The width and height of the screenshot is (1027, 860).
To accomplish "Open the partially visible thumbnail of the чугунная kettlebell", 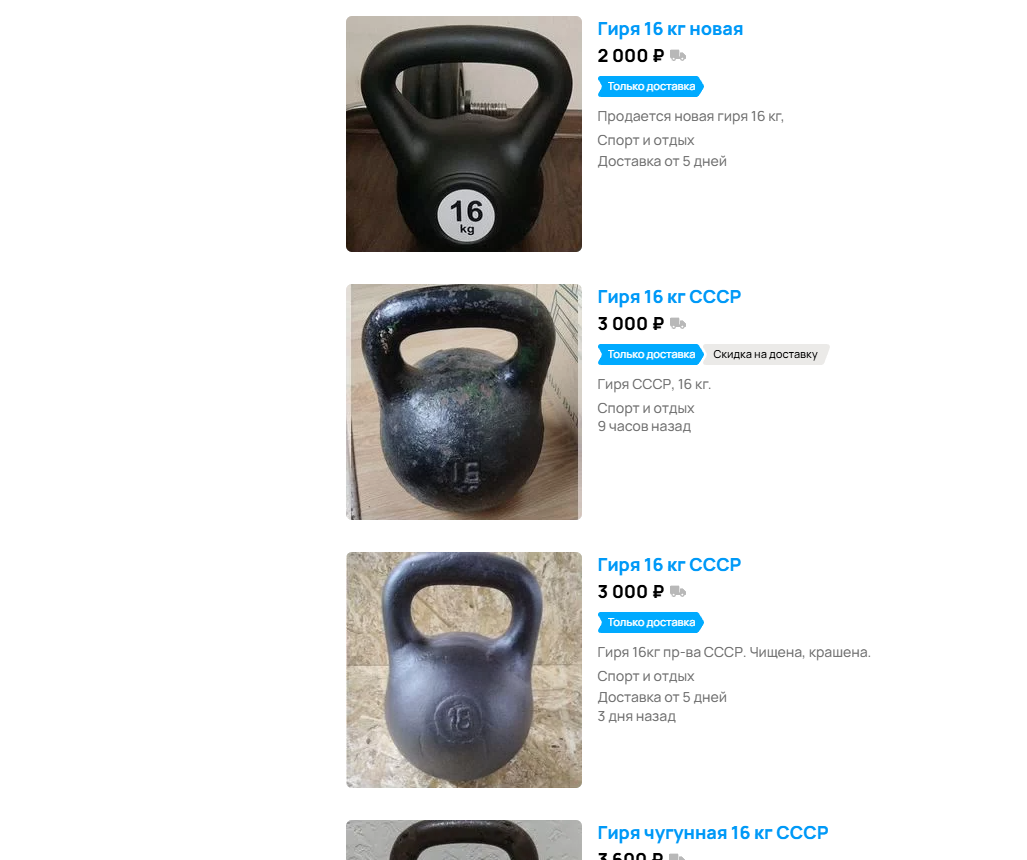I will point(464,840).
